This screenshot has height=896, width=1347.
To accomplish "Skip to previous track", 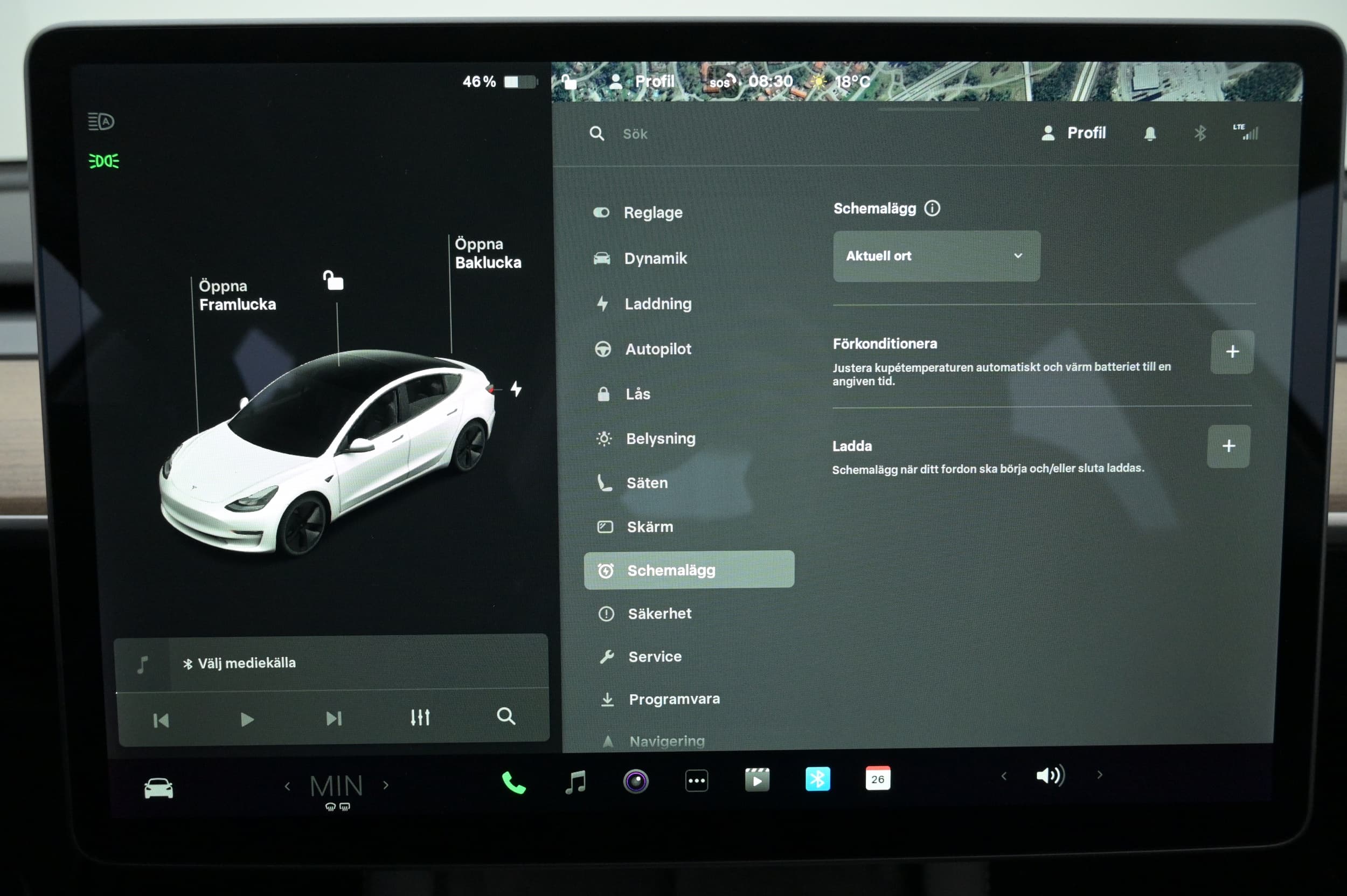I will (161, 720).
